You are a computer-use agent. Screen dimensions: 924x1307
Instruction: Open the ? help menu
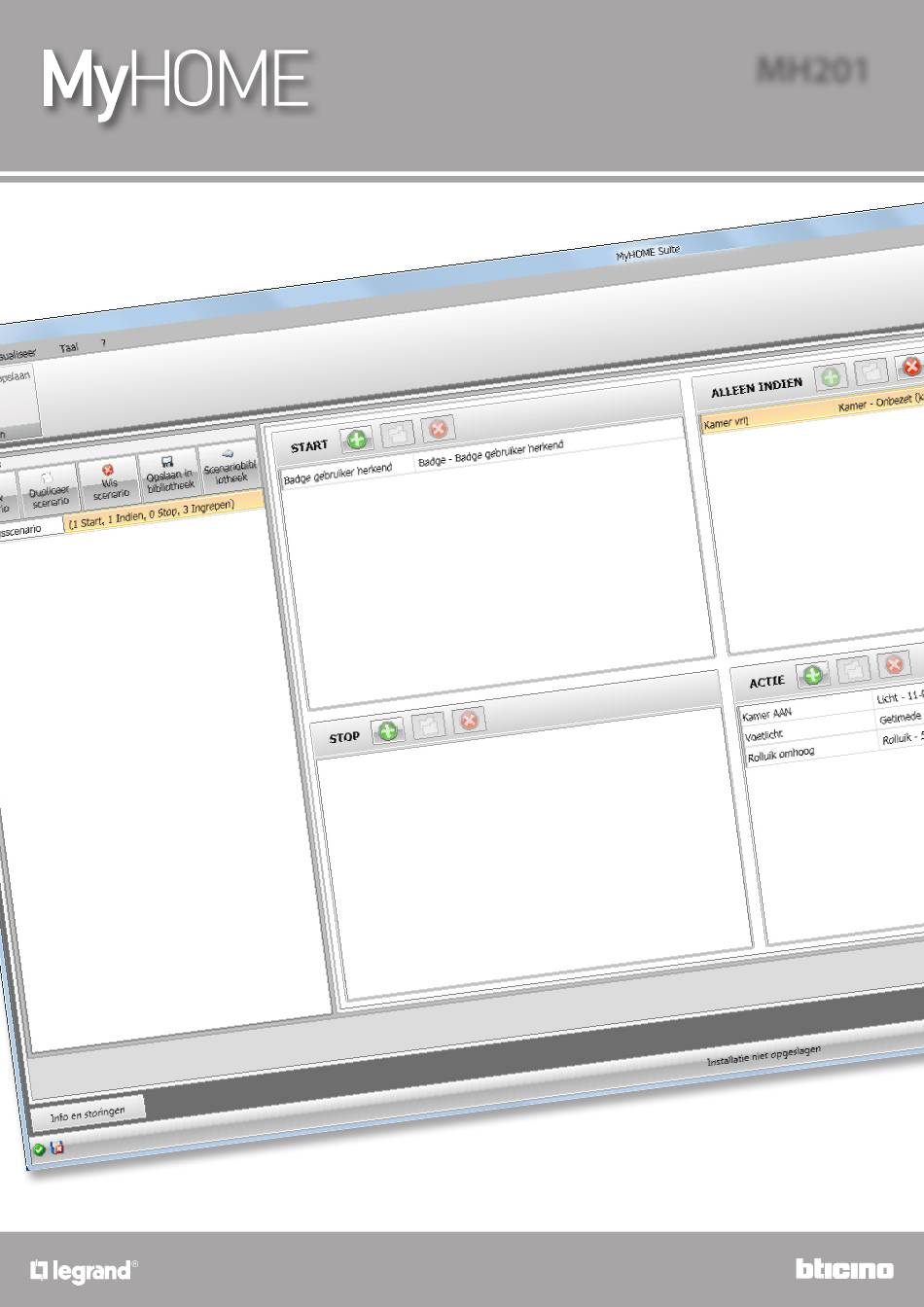[x=103, y=343]
